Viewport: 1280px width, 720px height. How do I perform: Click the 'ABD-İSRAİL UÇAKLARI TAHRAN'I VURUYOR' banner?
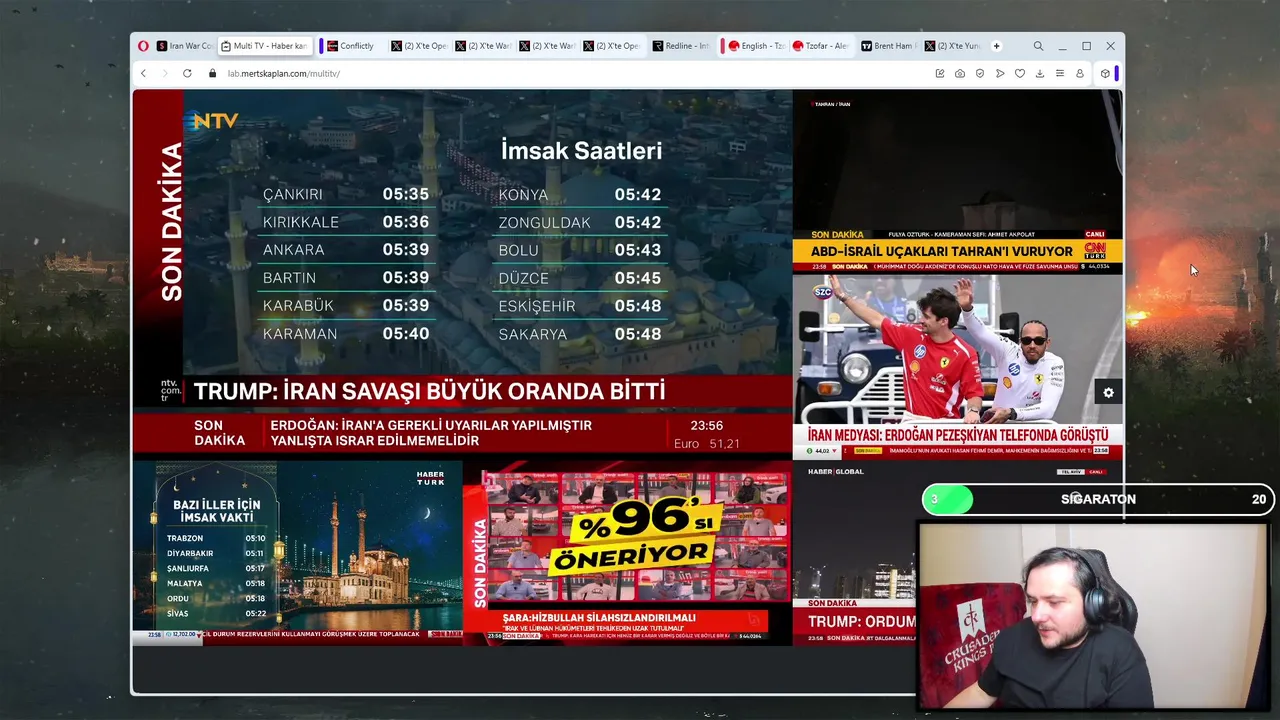(941, 251)
